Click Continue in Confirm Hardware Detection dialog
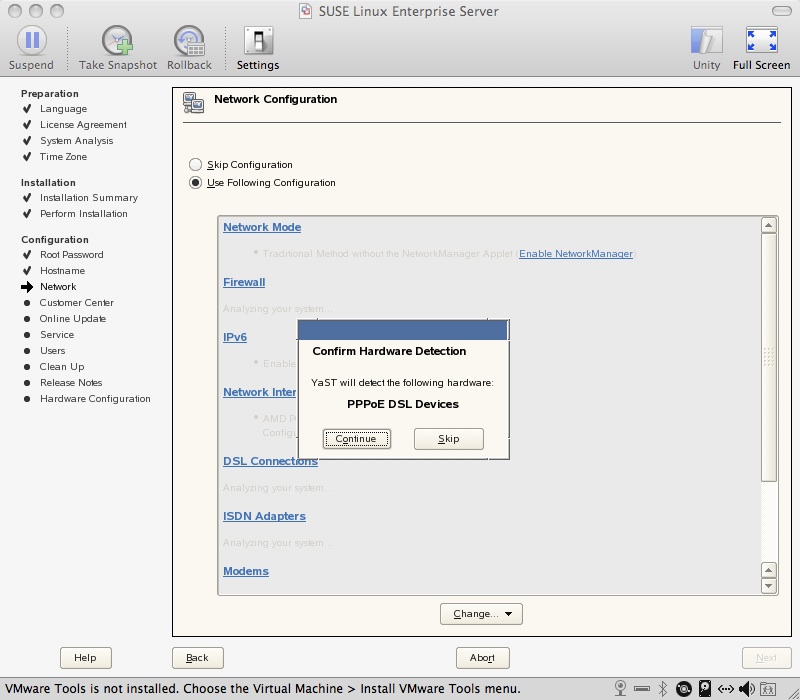 pos(357,439)
